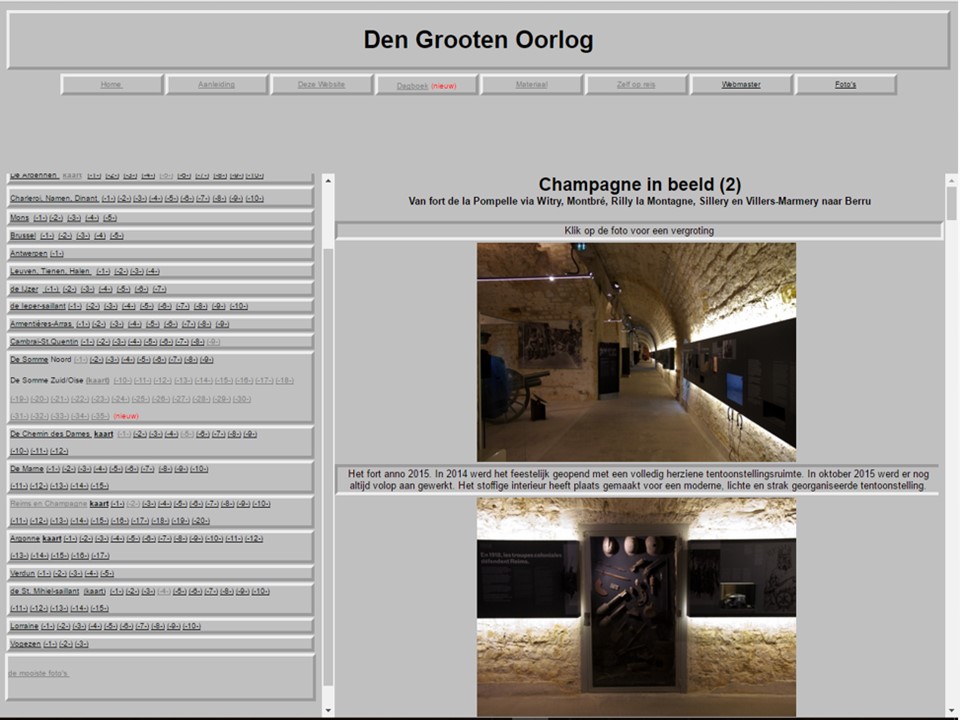The image size is (960, 720).
Task: Open De Chemin des Dames page -12-
Action: click(59, 451)
